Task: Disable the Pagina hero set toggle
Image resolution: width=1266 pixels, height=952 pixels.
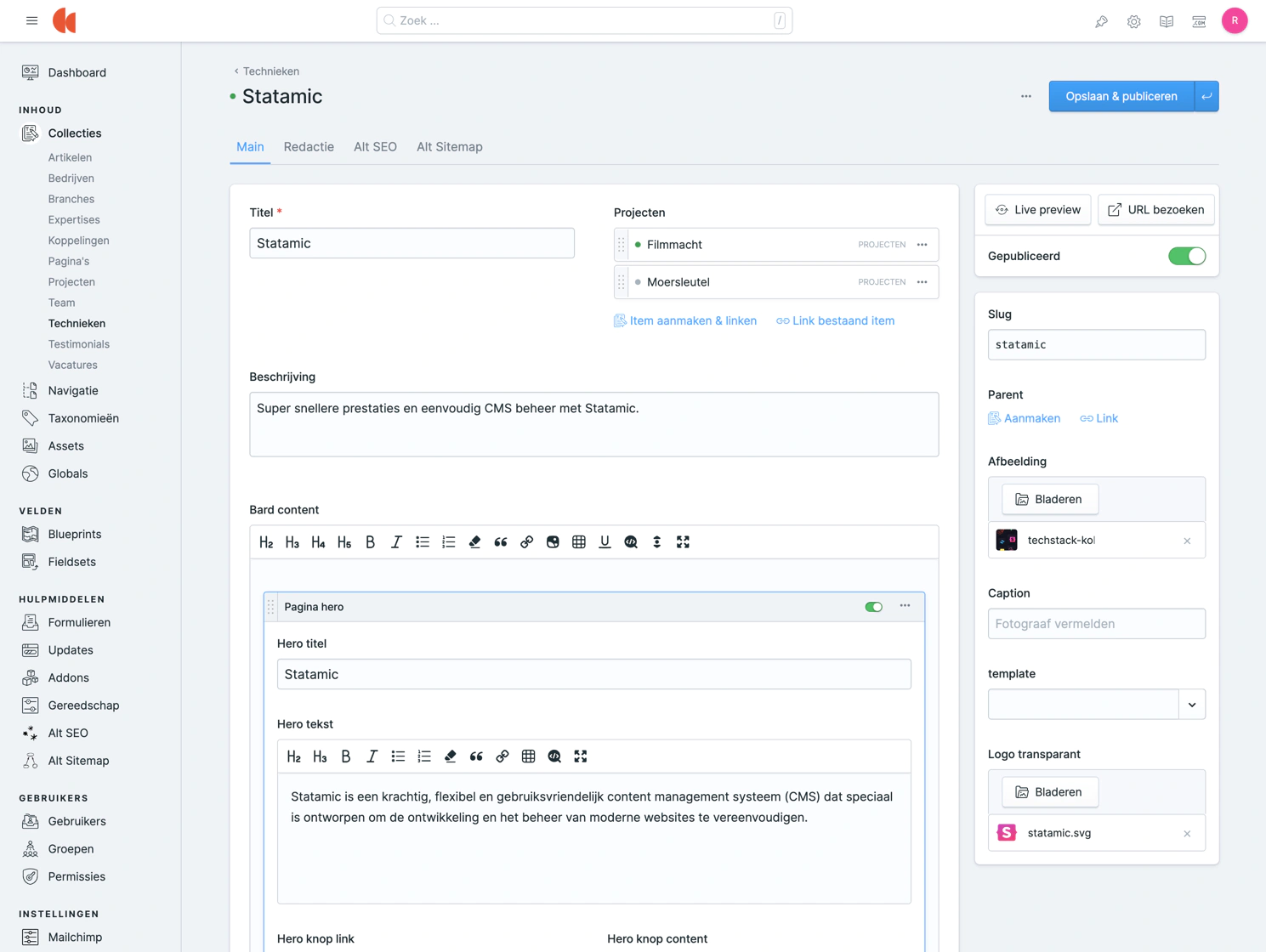Action: (x=873, y=607)
